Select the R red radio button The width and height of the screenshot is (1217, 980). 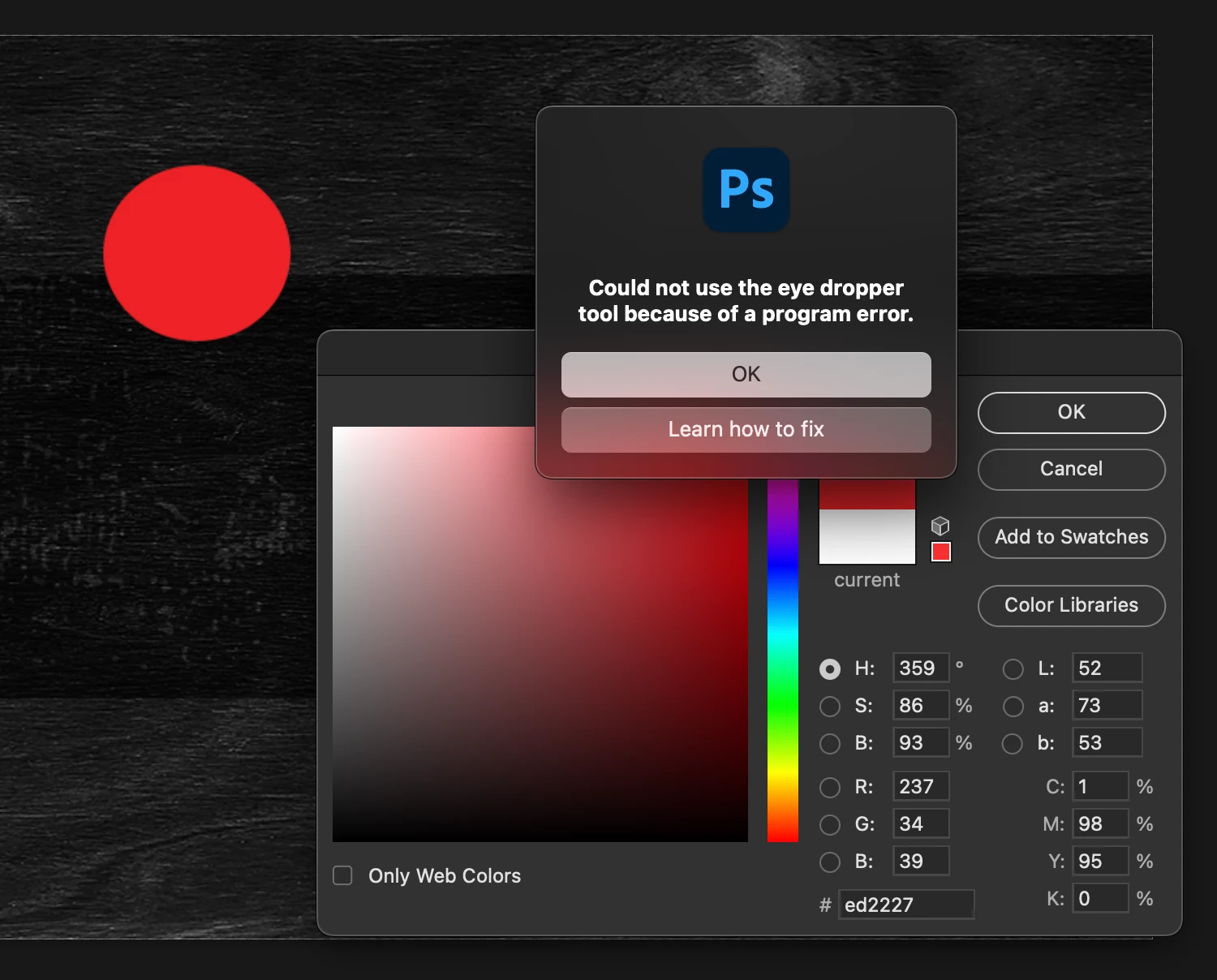830,788
